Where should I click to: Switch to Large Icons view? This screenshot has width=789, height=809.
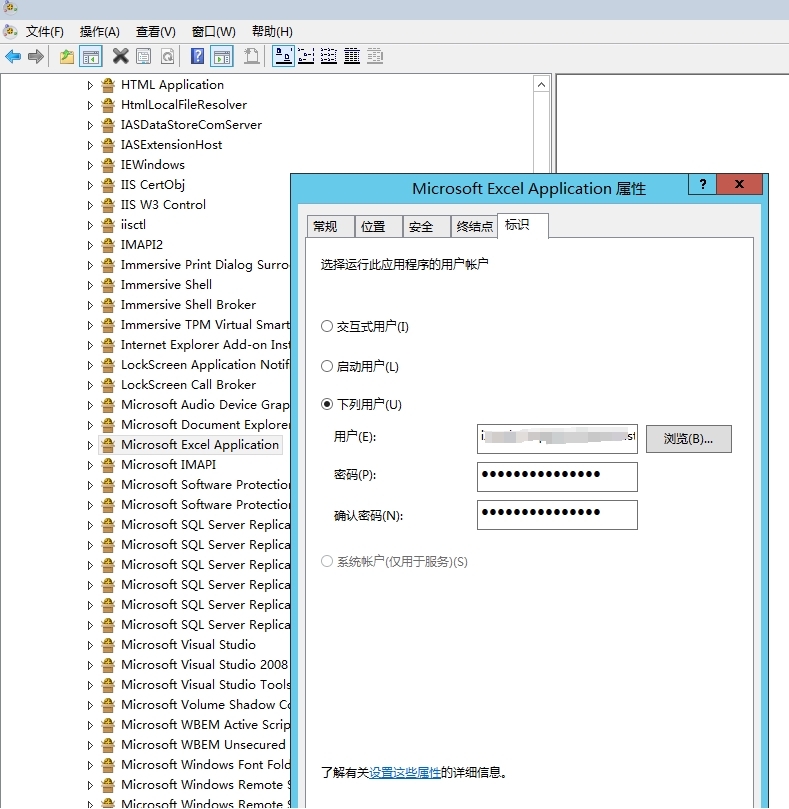pyautogui.click(x=283, y=56)
